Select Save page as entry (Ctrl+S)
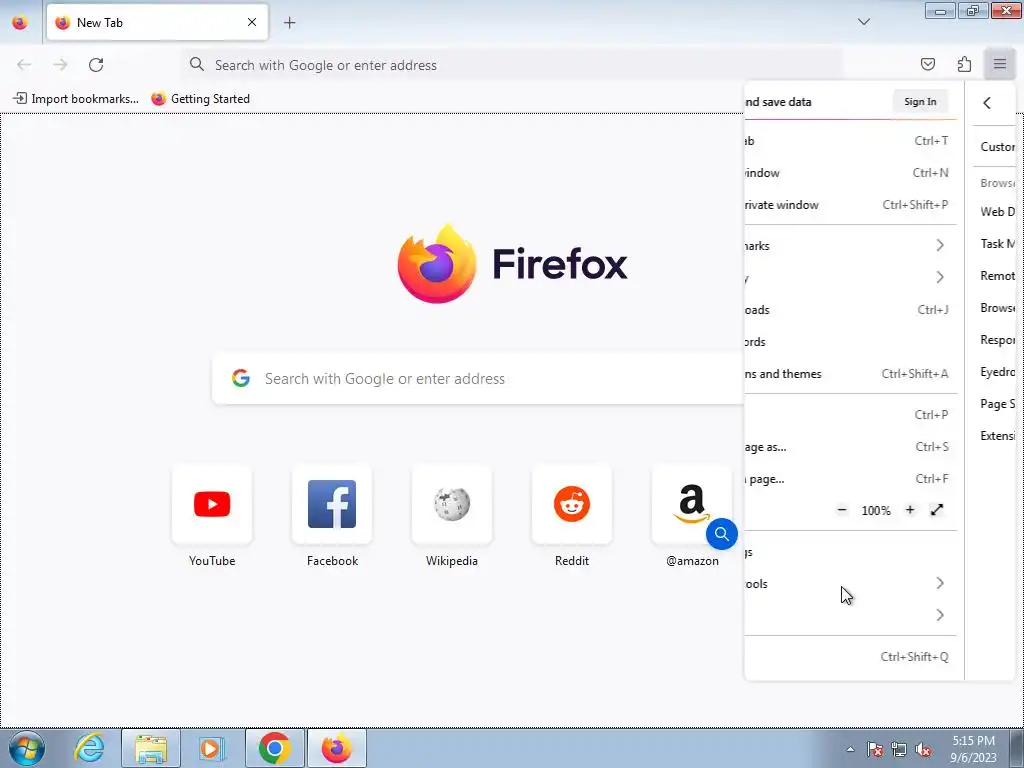 850,447
